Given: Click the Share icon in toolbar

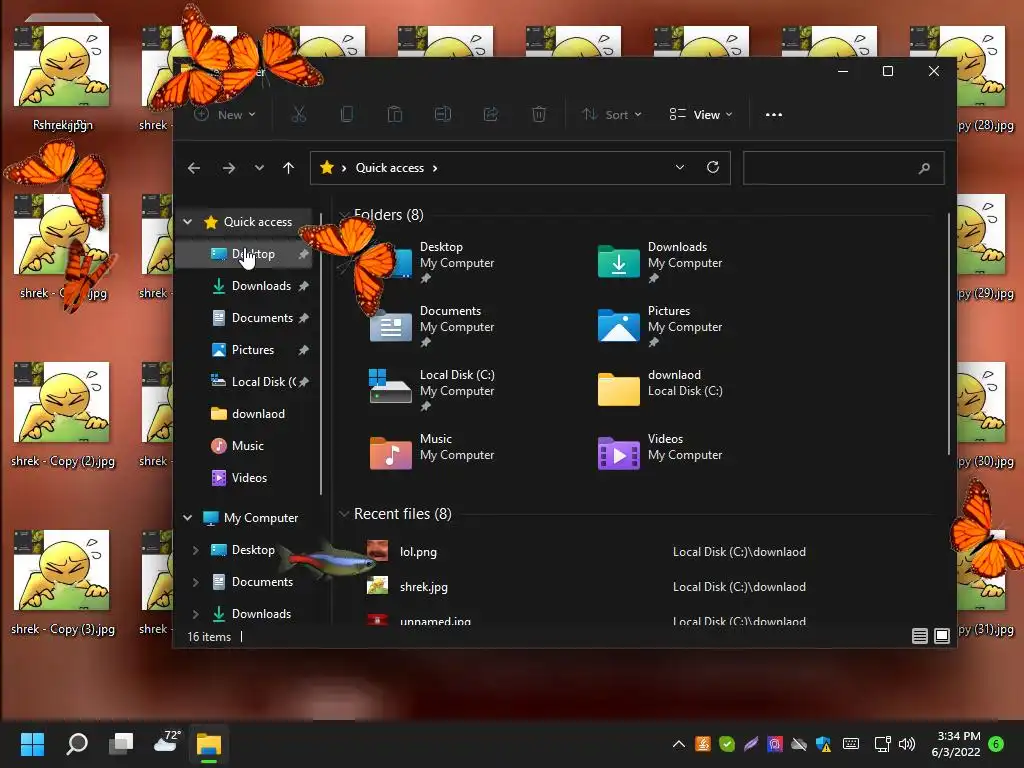Looking at the screenshot, I should coord(490,114).
